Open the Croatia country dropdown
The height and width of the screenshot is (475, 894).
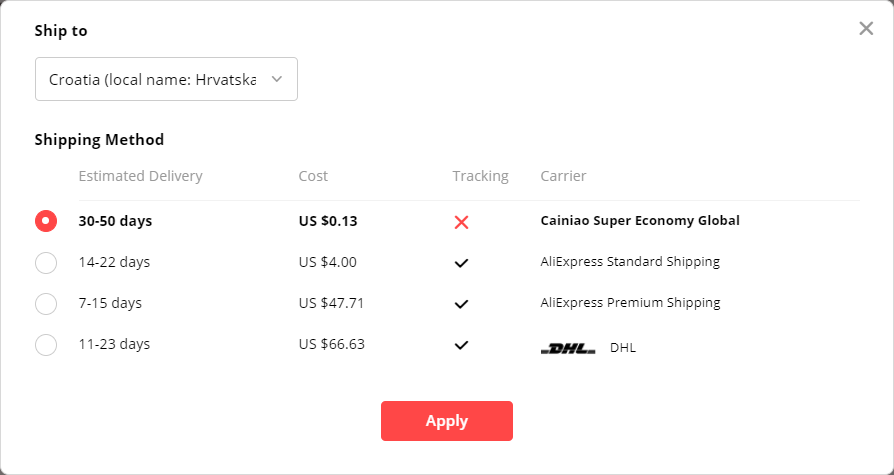[x=166, y=79]
